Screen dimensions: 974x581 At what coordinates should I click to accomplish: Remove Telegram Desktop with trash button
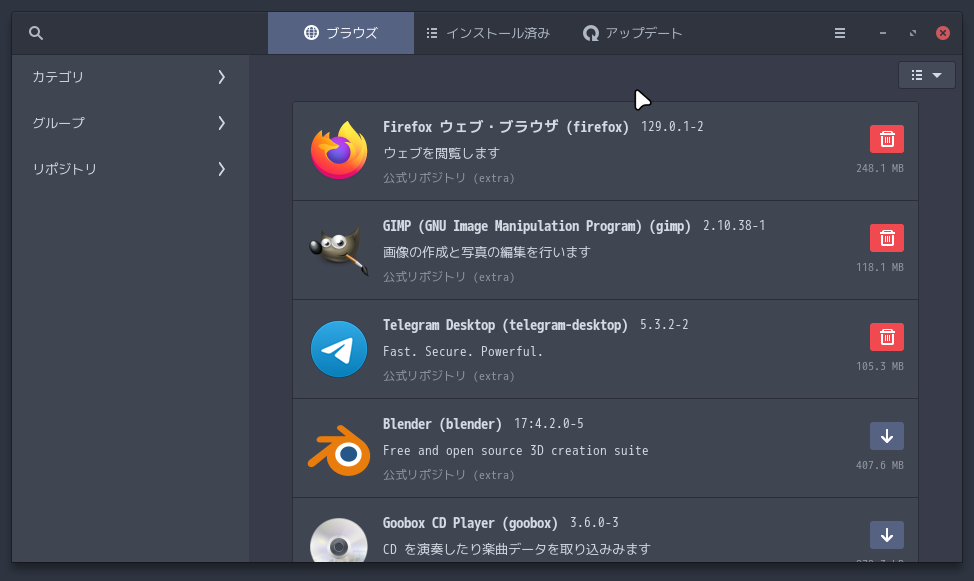[x=886, y=337]
